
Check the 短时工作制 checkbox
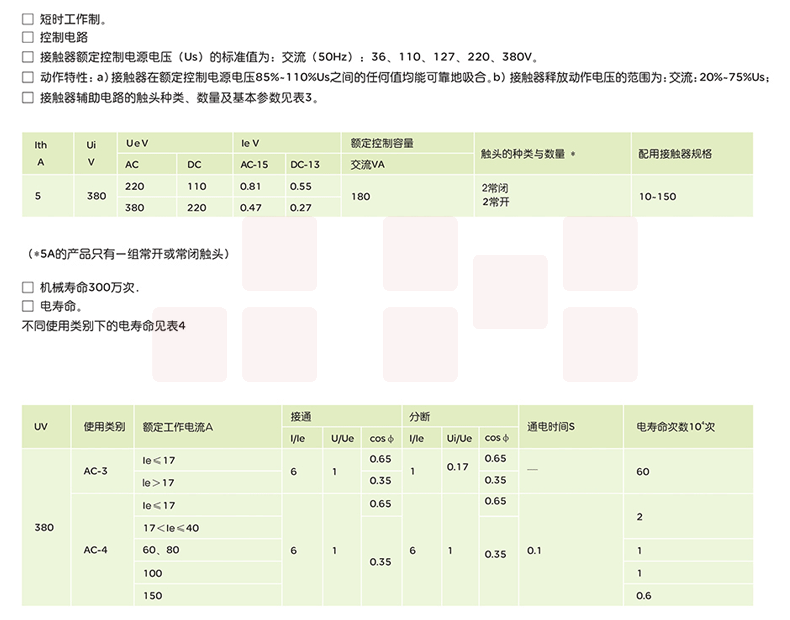[x=27, y=19]
